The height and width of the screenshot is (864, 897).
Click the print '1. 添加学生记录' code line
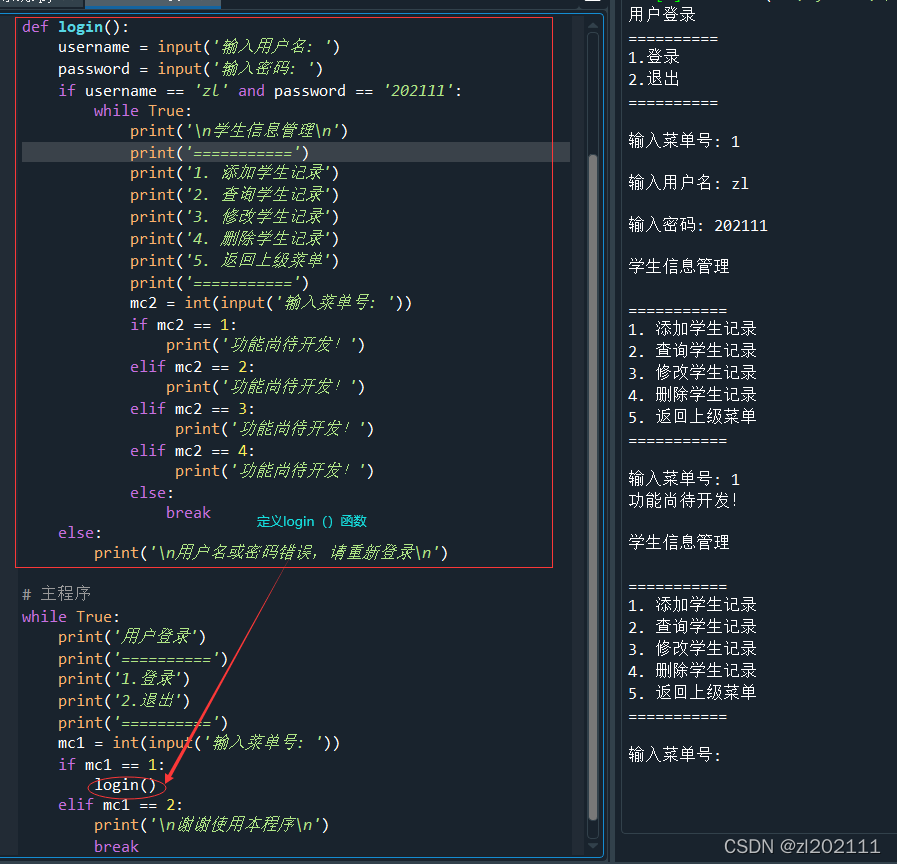[x=234, y=173]
